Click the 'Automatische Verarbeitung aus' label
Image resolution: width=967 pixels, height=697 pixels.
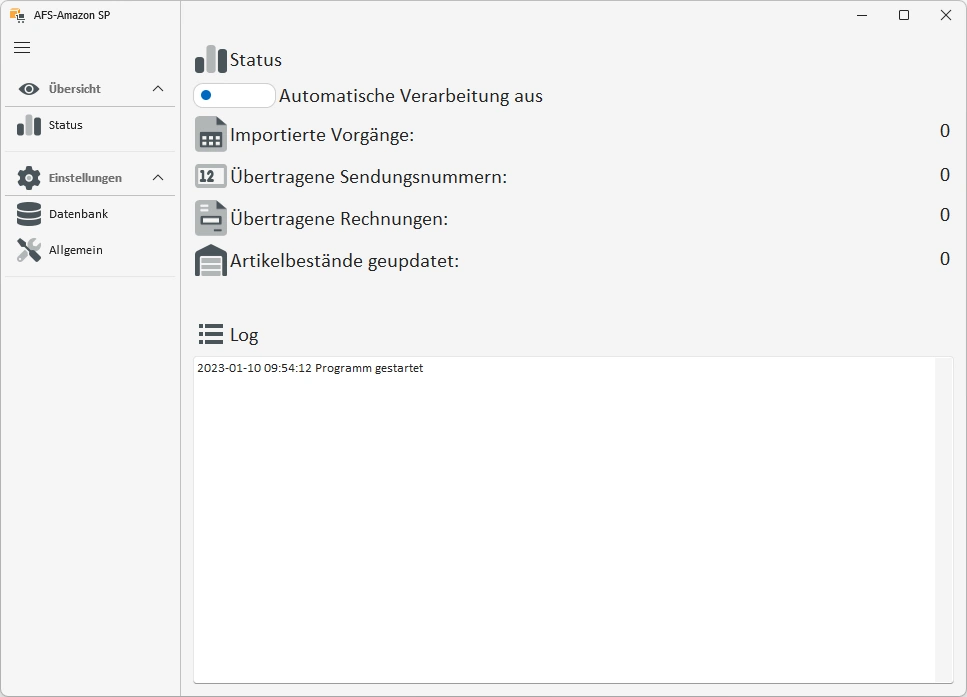pos(411,96)
